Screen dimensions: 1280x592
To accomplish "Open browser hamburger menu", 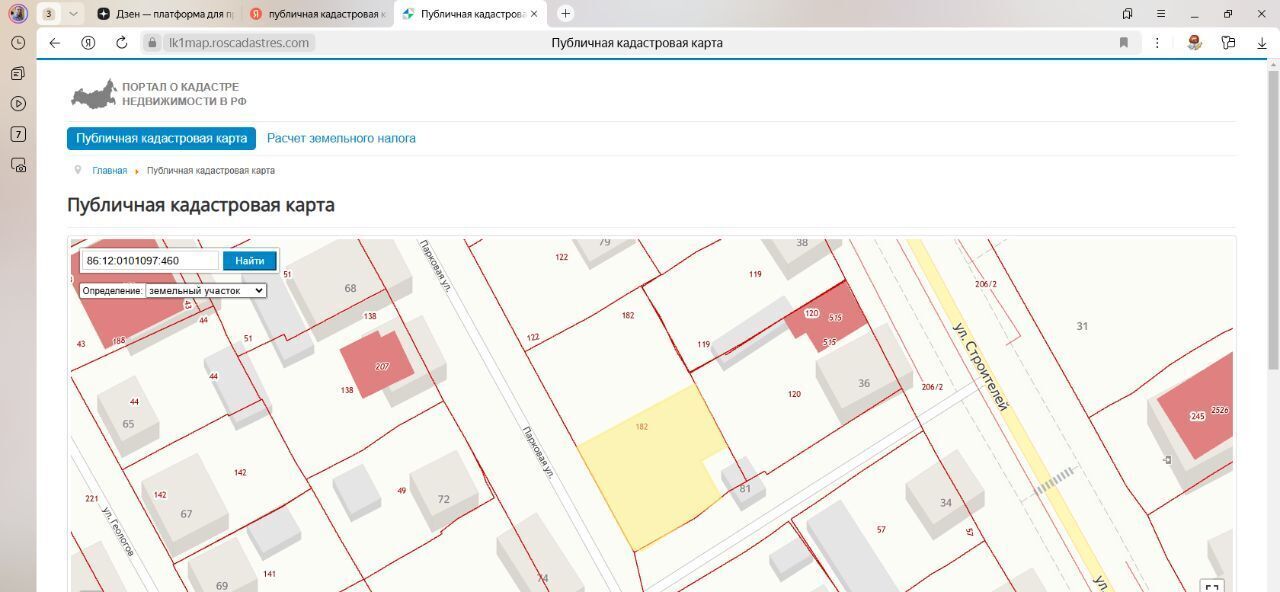I will [1161, 14].
